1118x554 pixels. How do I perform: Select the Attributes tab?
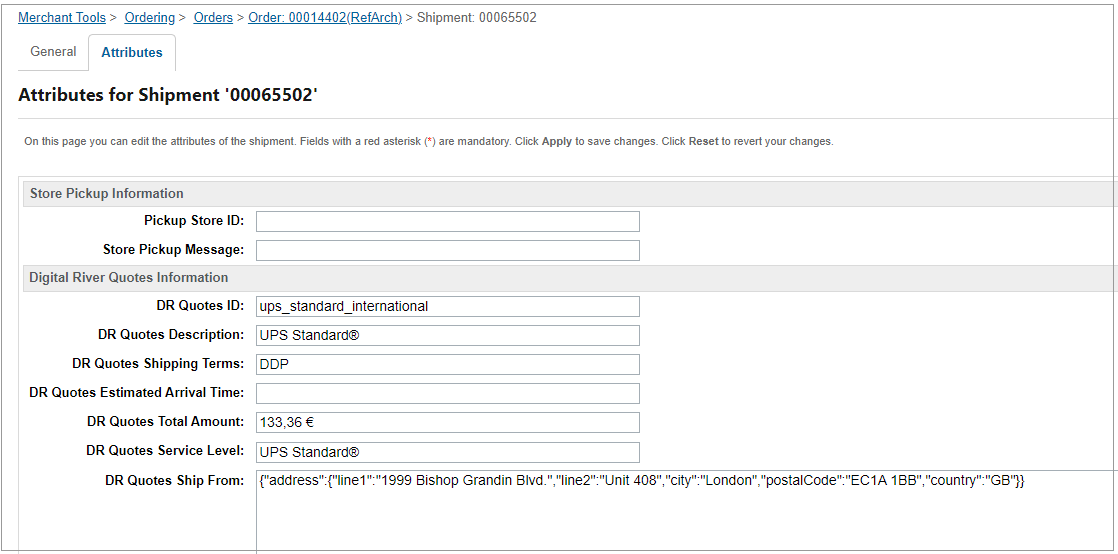coord(132,53)
